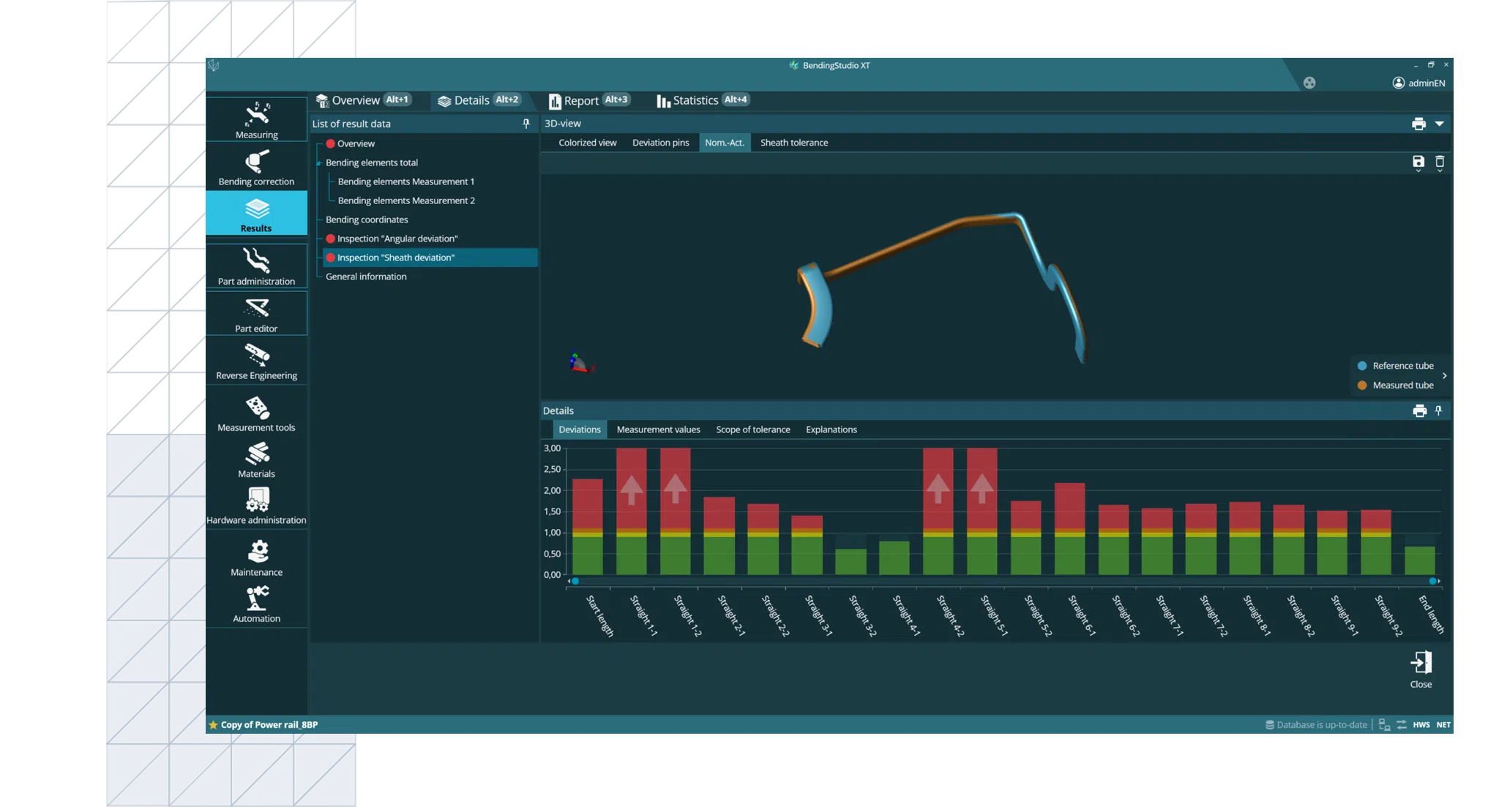Pin the Details panel

pos(1439,410)
